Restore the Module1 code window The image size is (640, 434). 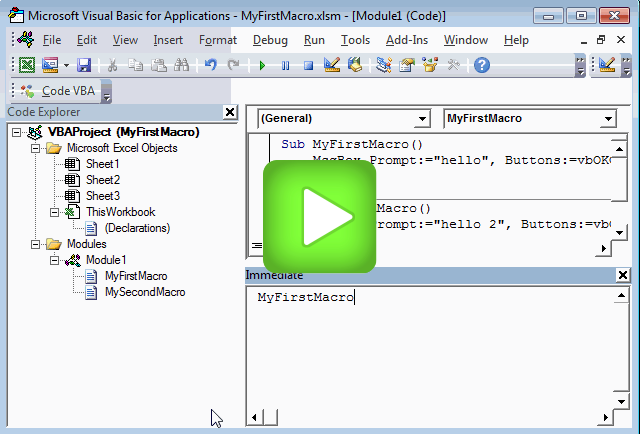click(x=601, y=40)
